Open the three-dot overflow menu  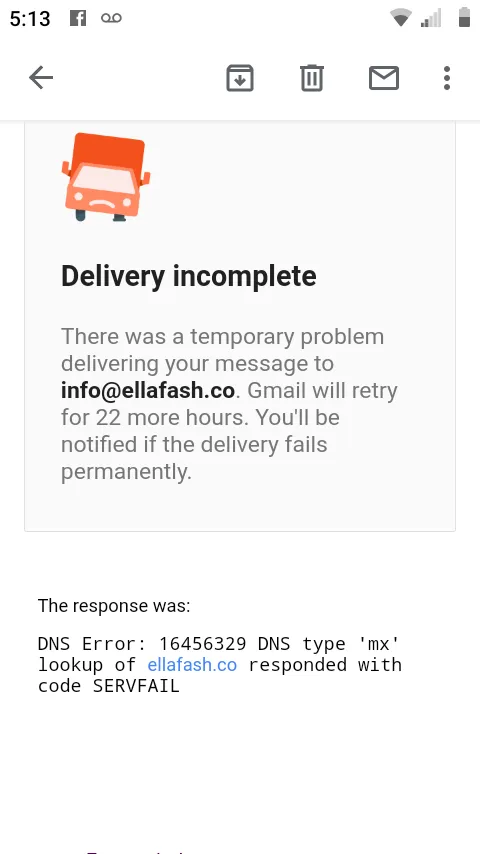click(x=447, y=78)
